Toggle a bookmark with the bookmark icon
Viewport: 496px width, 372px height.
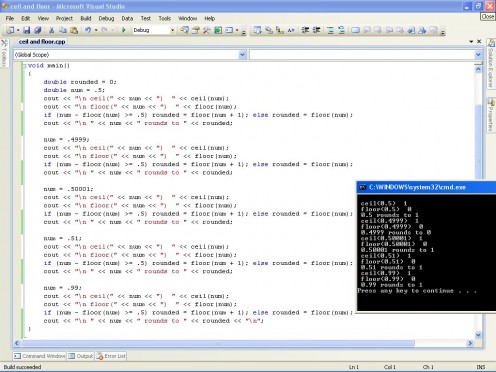point(355,30)
